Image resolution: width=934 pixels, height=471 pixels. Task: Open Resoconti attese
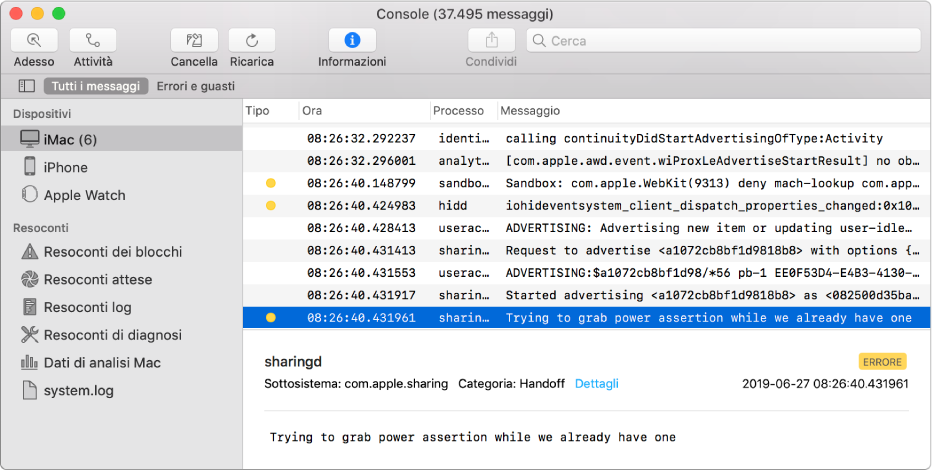[122, 279]
